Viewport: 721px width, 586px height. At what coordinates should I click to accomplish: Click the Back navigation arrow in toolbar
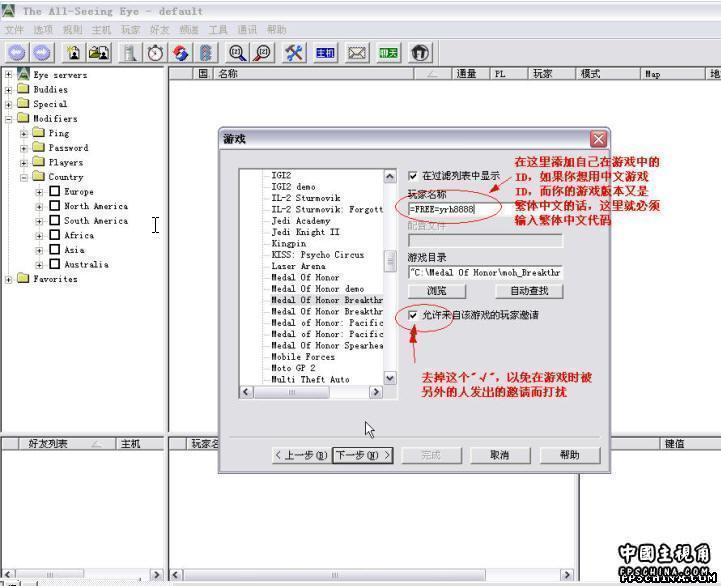click(17, 52)
